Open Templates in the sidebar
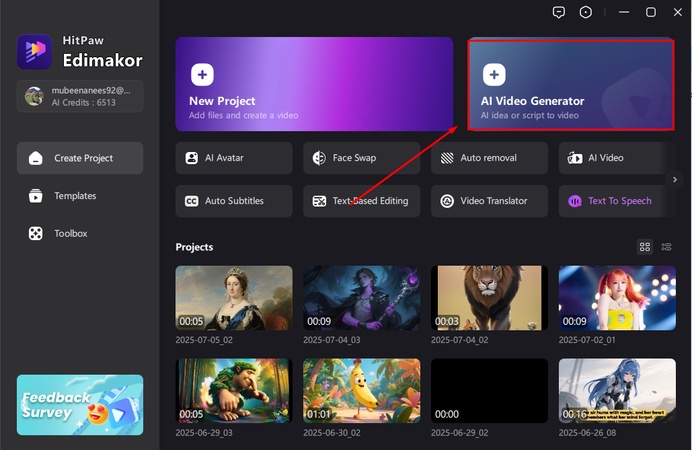692x450 pixels. [x=80, y=195]
